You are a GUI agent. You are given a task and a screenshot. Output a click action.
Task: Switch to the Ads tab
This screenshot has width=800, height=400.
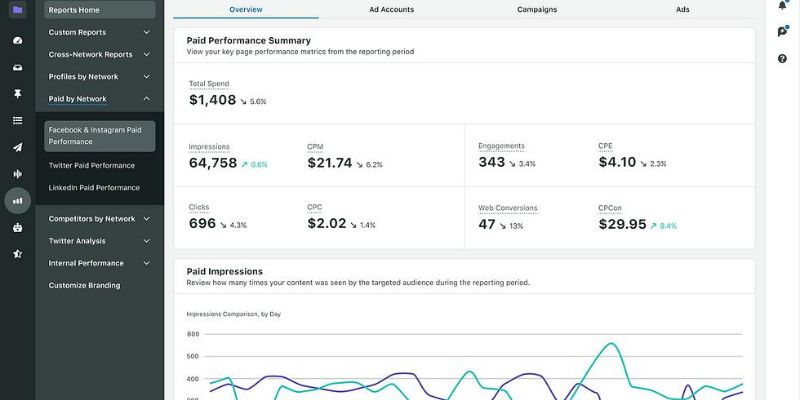coord(683,10)
